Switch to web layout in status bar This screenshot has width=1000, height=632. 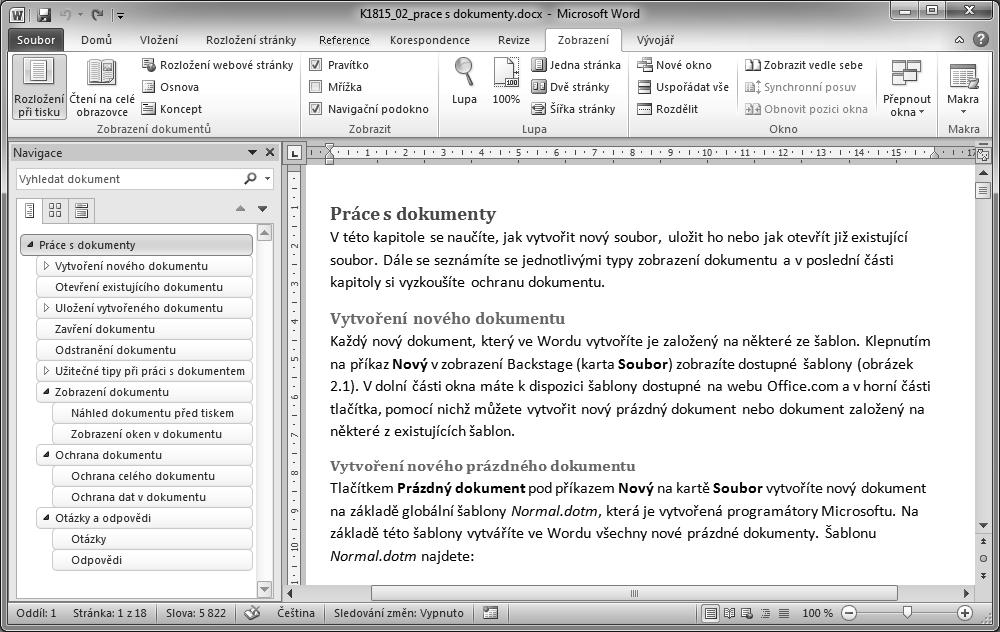[746, 614]
